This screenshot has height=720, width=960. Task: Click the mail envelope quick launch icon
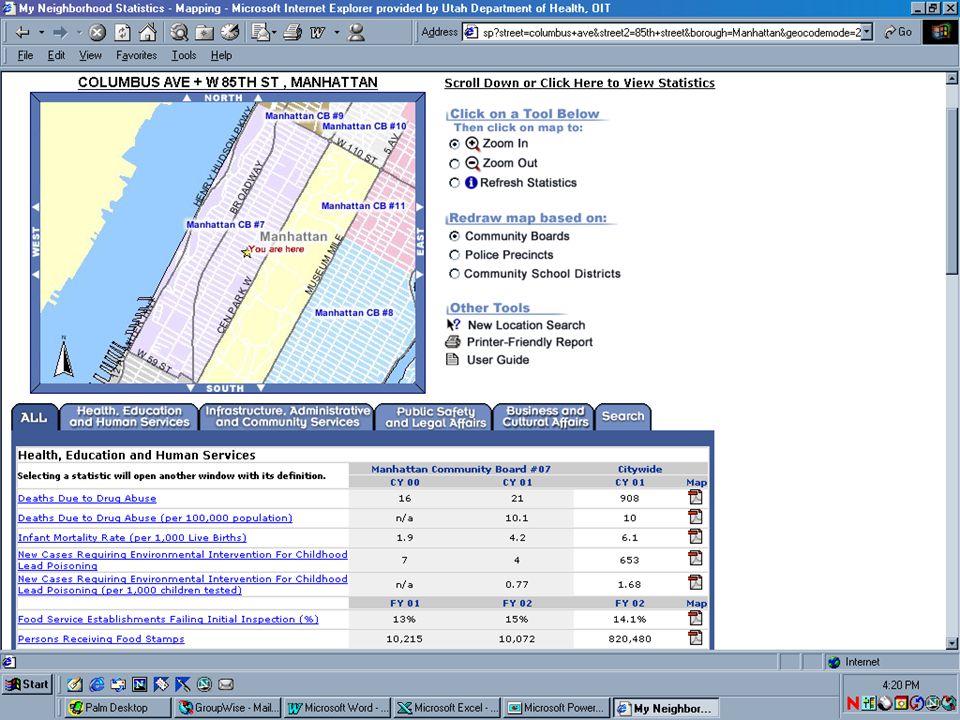coord(226,684)
